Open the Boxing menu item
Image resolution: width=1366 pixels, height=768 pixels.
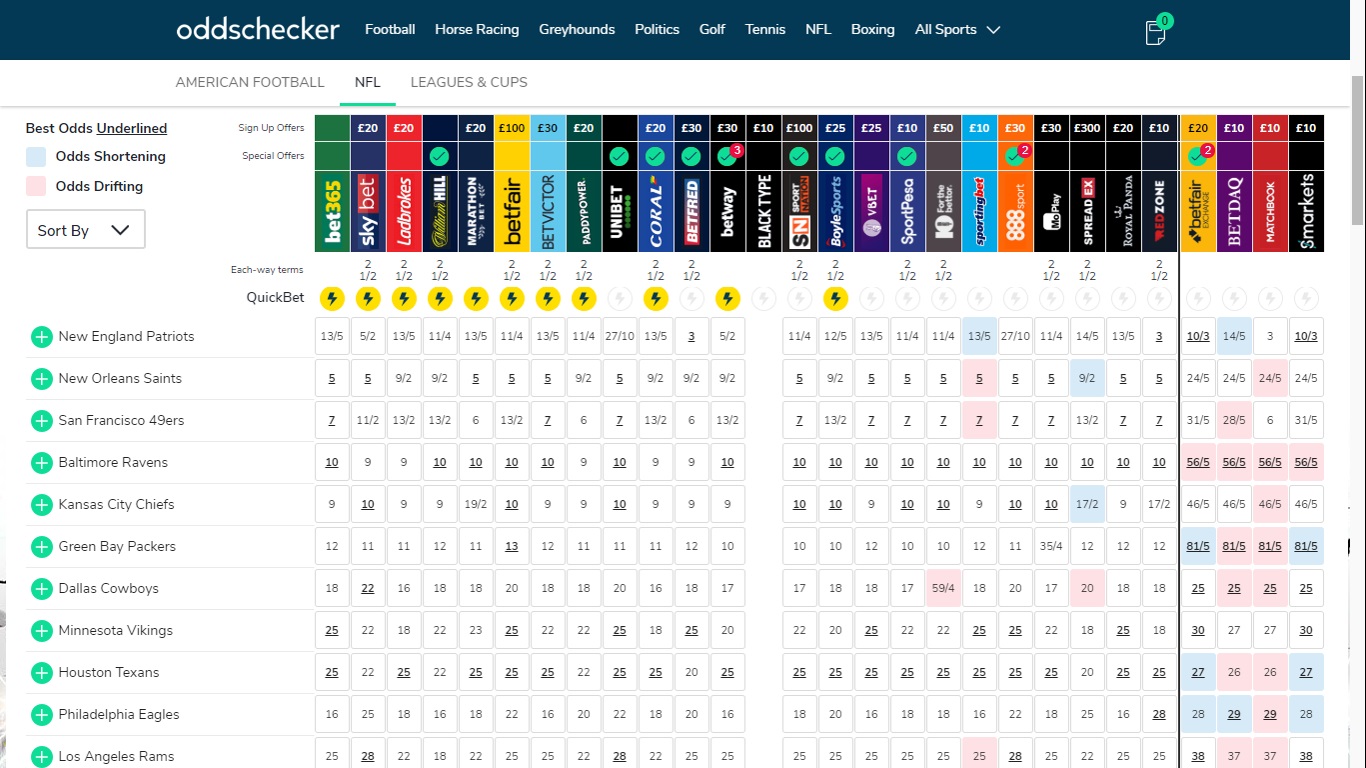pos(873,29)
